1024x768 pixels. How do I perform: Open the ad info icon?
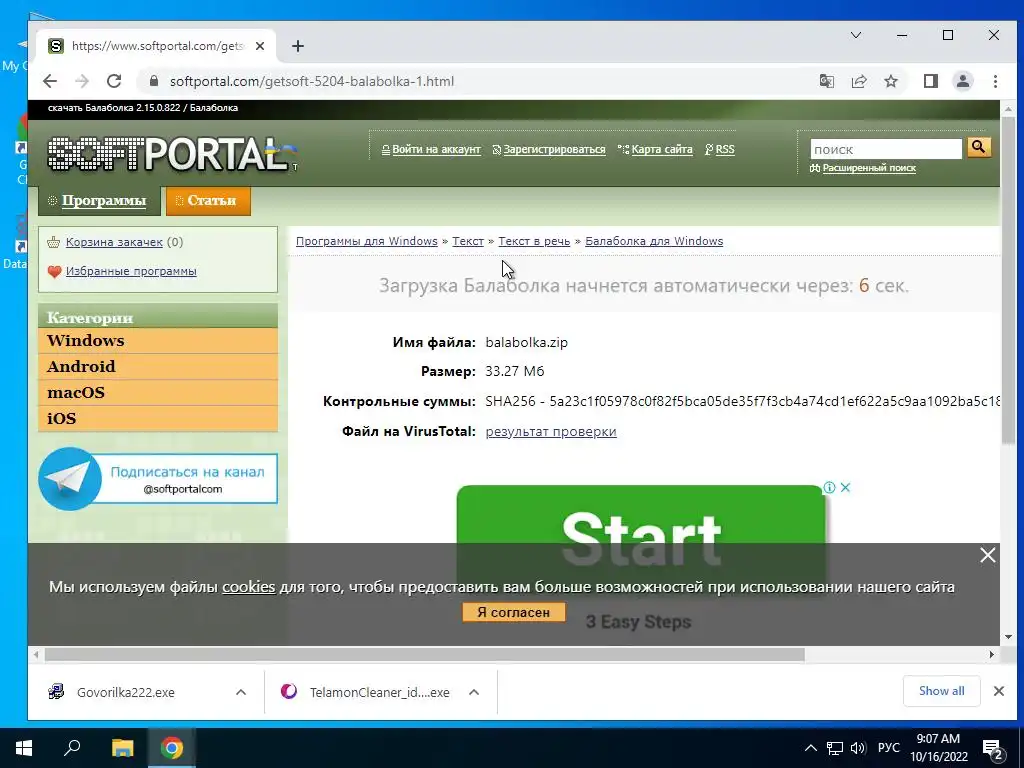829,488
